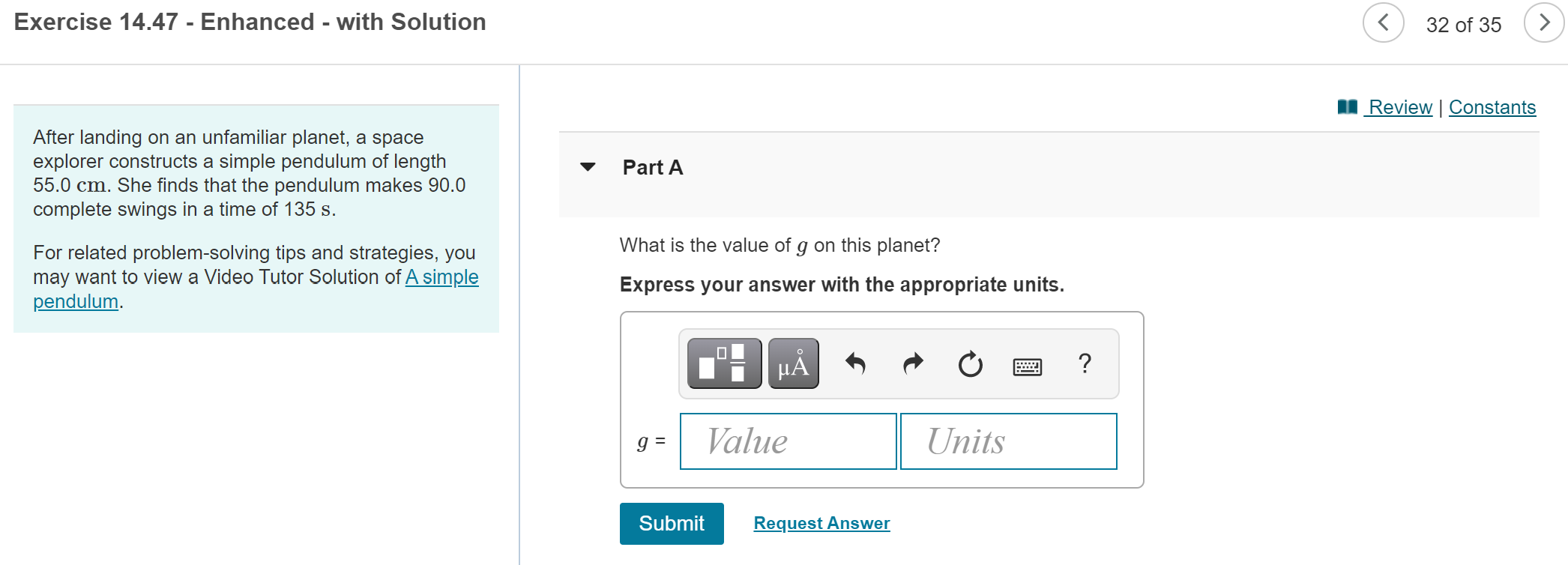Click the Part A heading
The height and width of the screenshot is (565, 1568).
[653, 167]
